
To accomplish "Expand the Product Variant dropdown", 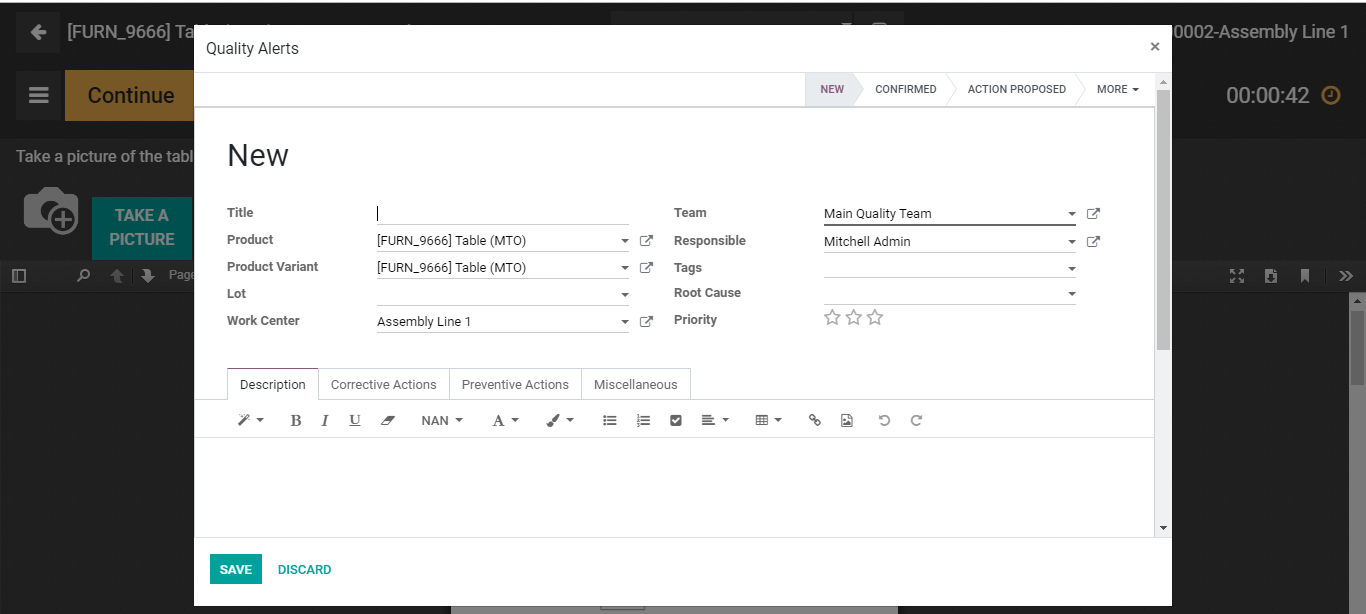I will 625,269.
